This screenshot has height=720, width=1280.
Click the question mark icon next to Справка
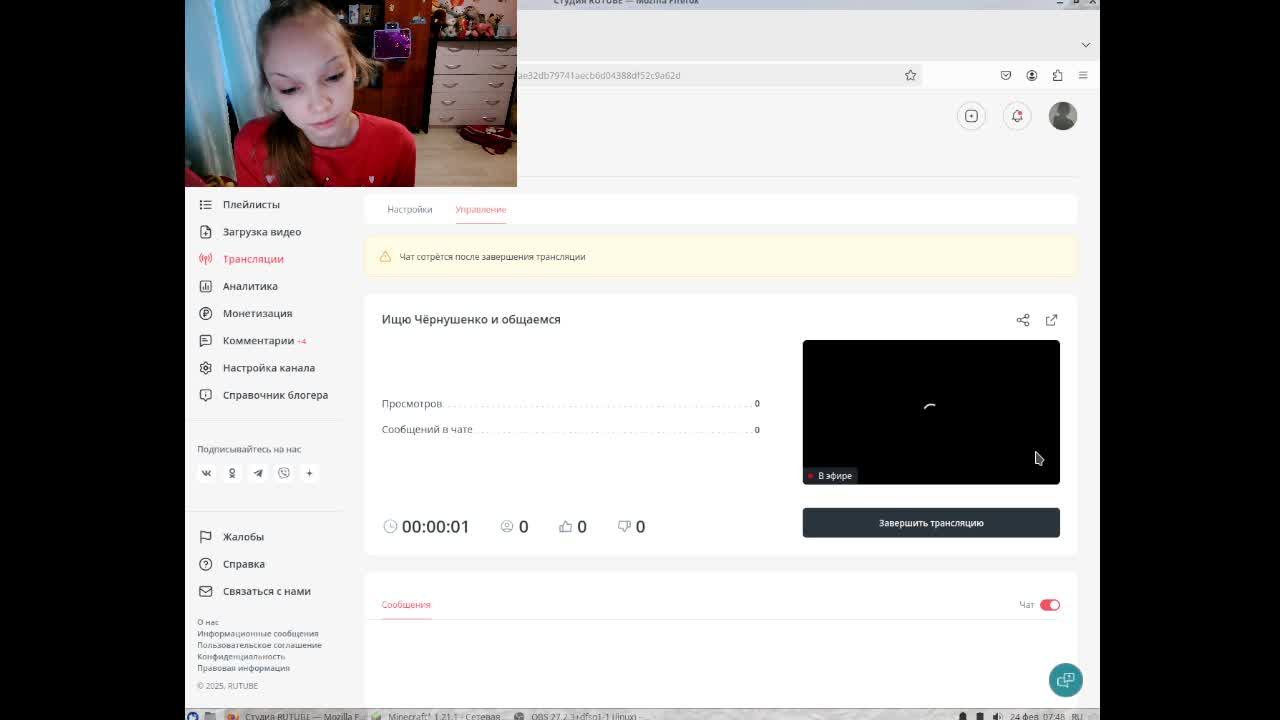(205, 564)
